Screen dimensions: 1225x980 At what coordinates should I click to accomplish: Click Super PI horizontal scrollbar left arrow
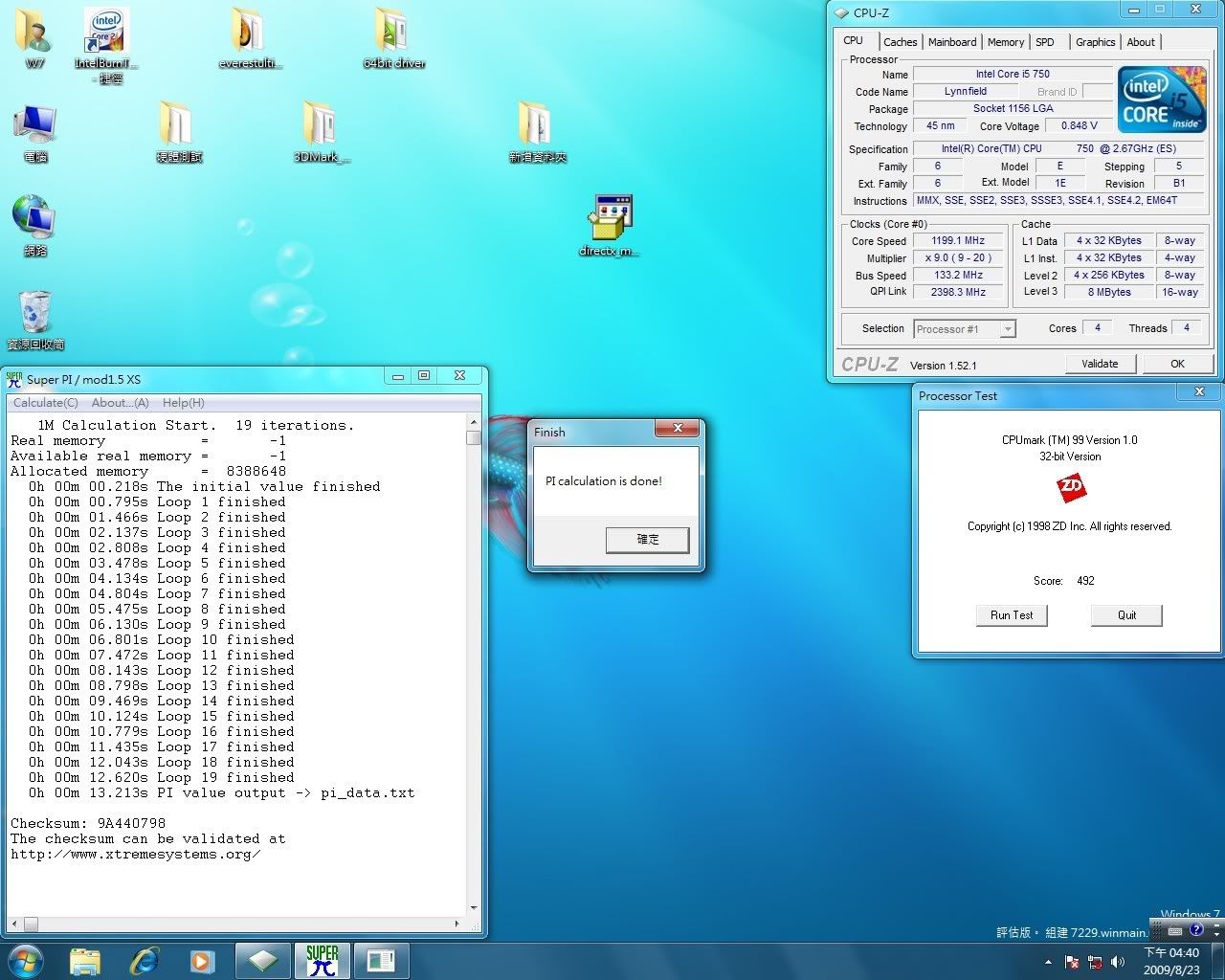coord(13,924)
